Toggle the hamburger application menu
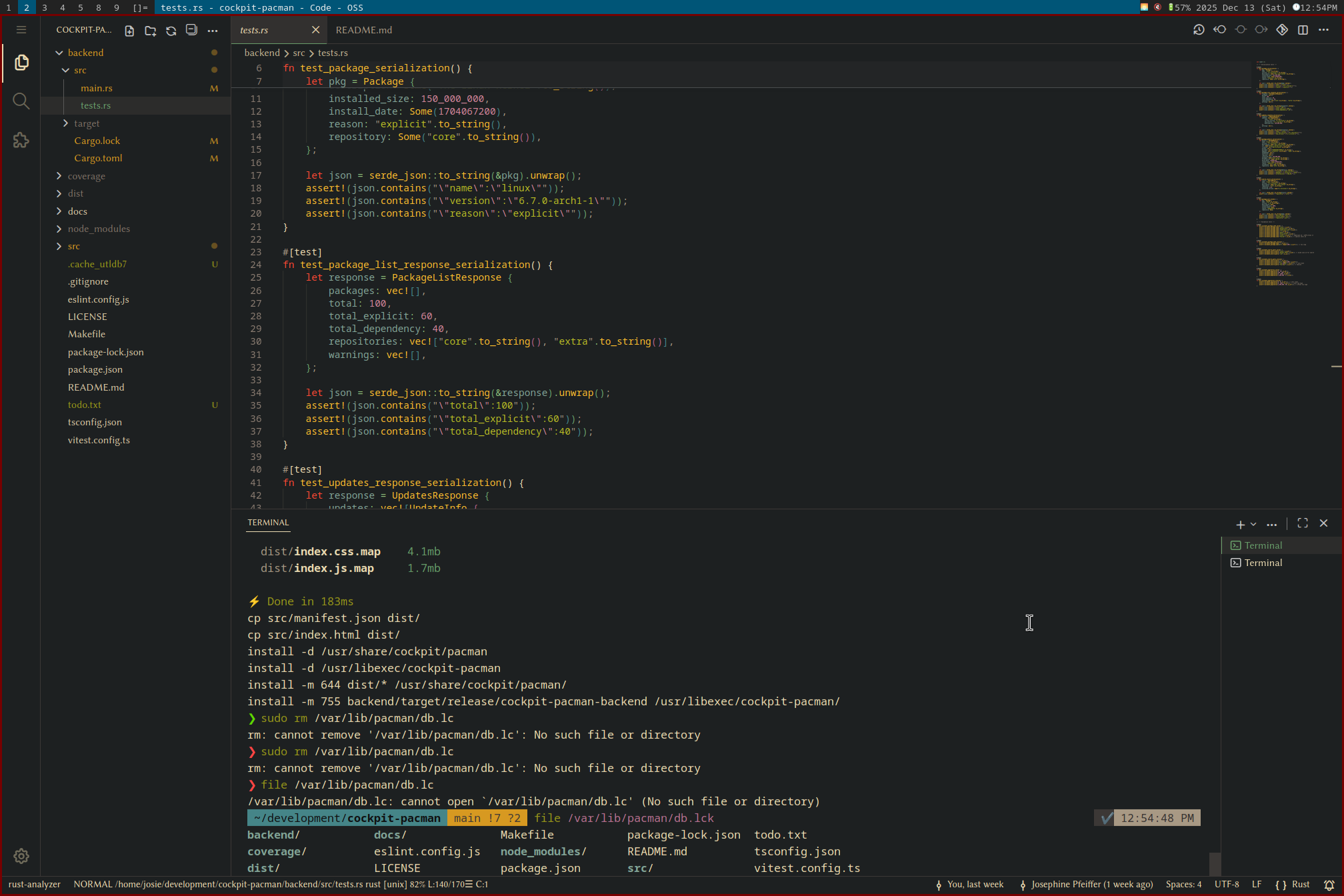The height and width of the screenshot is (896, 1344). point(21,30)
